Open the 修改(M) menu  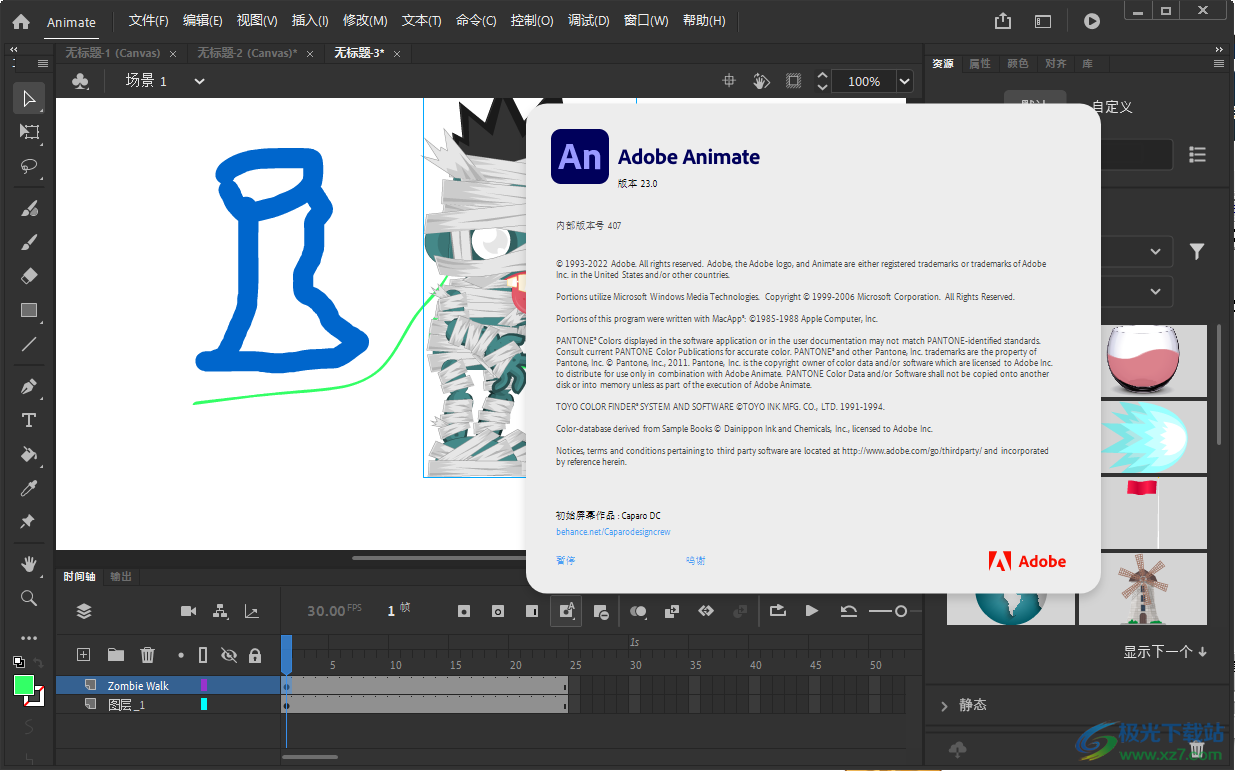point(365,21)
